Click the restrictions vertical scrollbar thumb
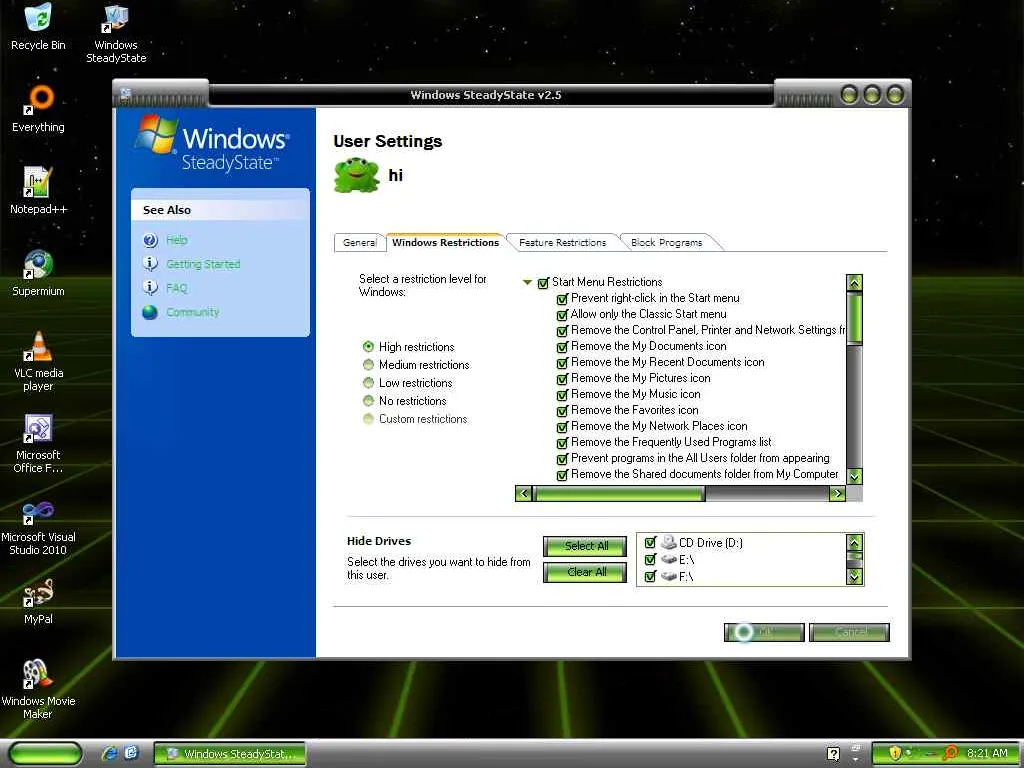This screenshot has height=768, width=1024. (854, 318)
